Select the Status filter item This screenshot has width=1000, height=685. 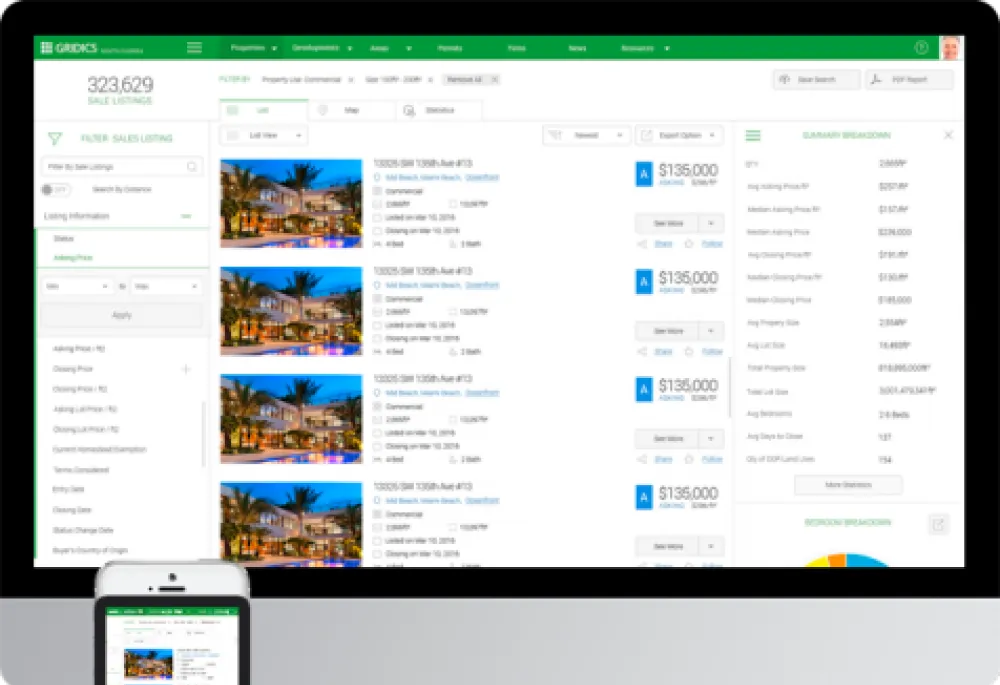coord(64,239)
